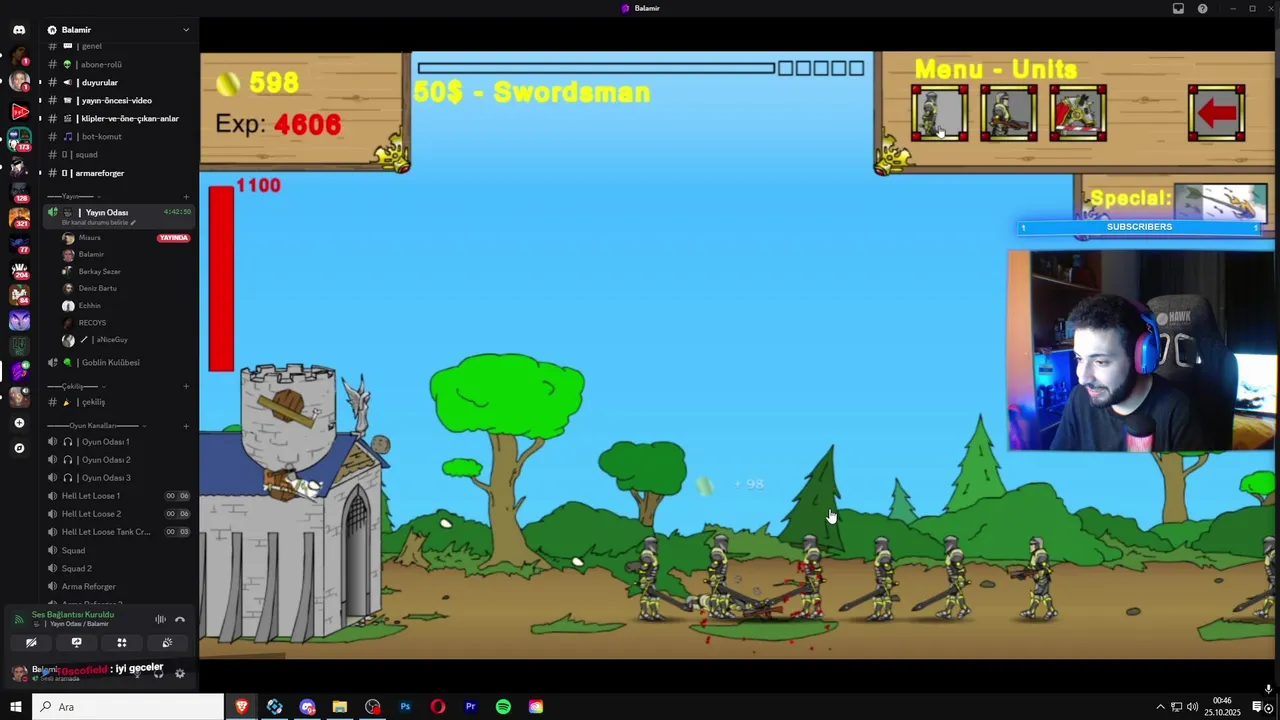Buy the Swordsman unit in Units menu
1280x720 pixels.
click(939, 113)
